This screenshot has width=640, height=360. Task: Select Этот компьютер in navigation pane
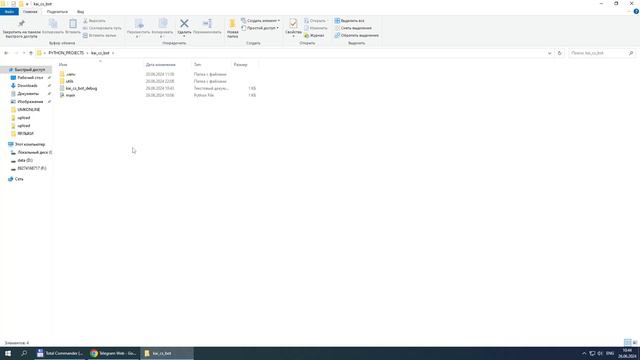point(30,144)
